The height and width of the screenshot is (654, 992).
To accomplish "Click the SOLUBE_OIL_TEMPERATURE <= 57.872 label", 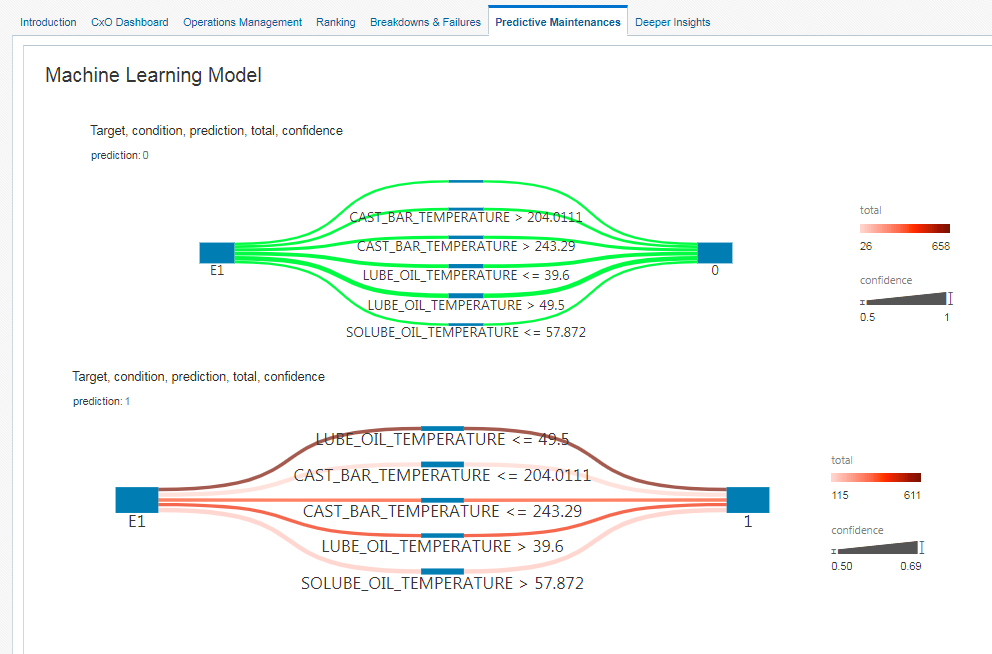I will [x=467, y=331].
